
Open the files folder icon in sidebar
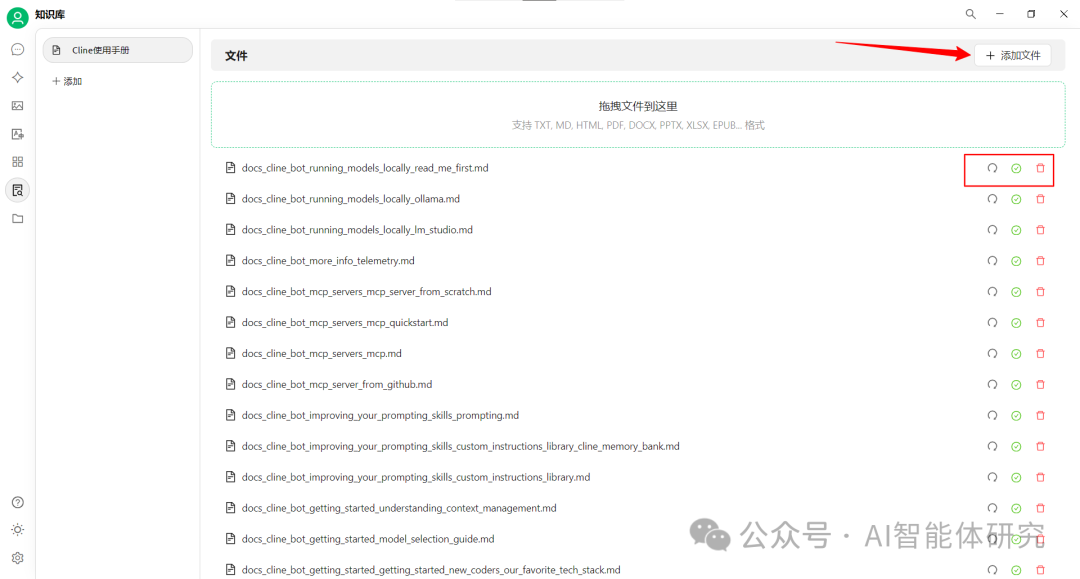[x=18, y=219]
